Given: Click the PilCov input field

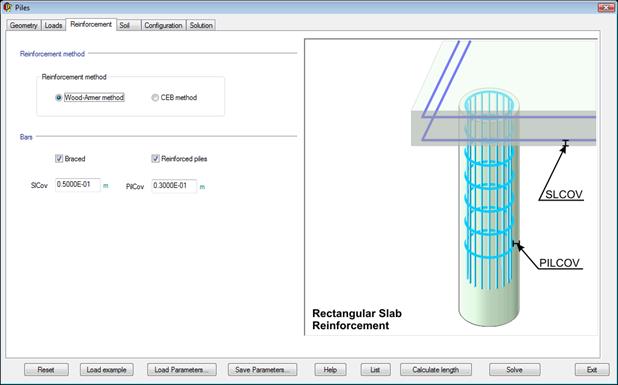Looking at the screenshot, I should 174,186.
